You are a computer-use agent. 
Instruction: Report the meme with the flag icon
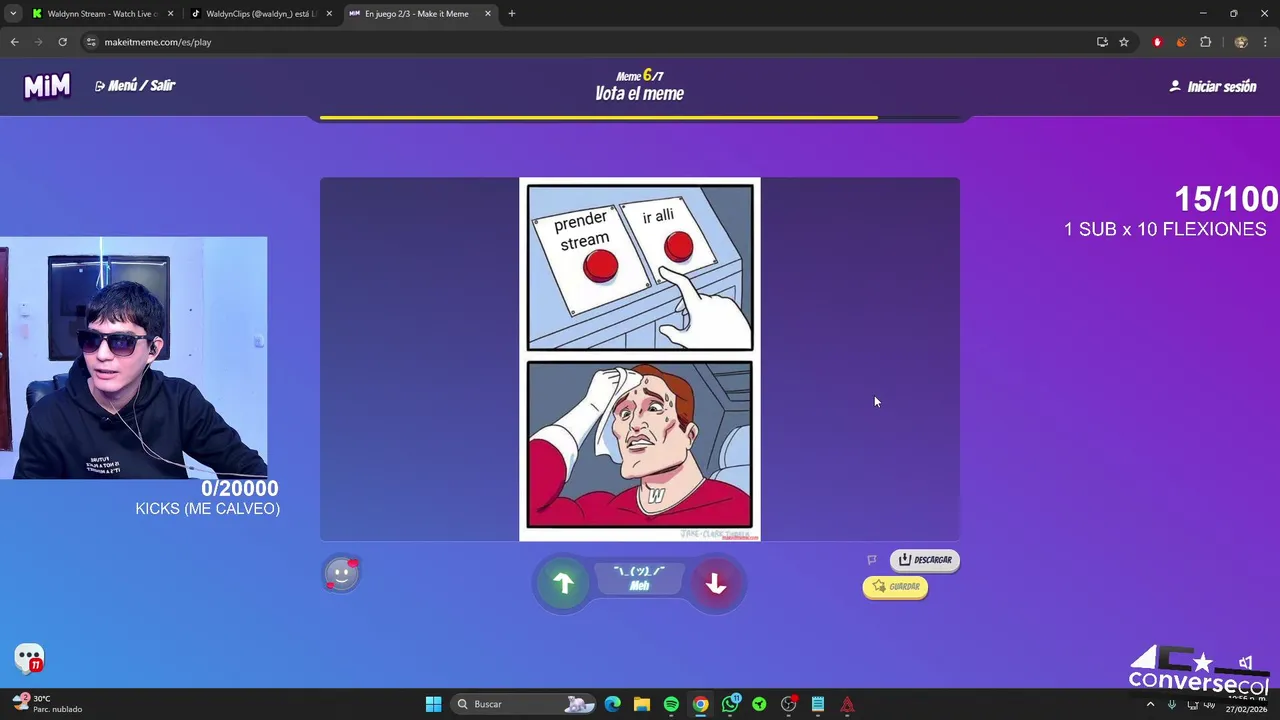pyautogui.click(x=872, y=560)
